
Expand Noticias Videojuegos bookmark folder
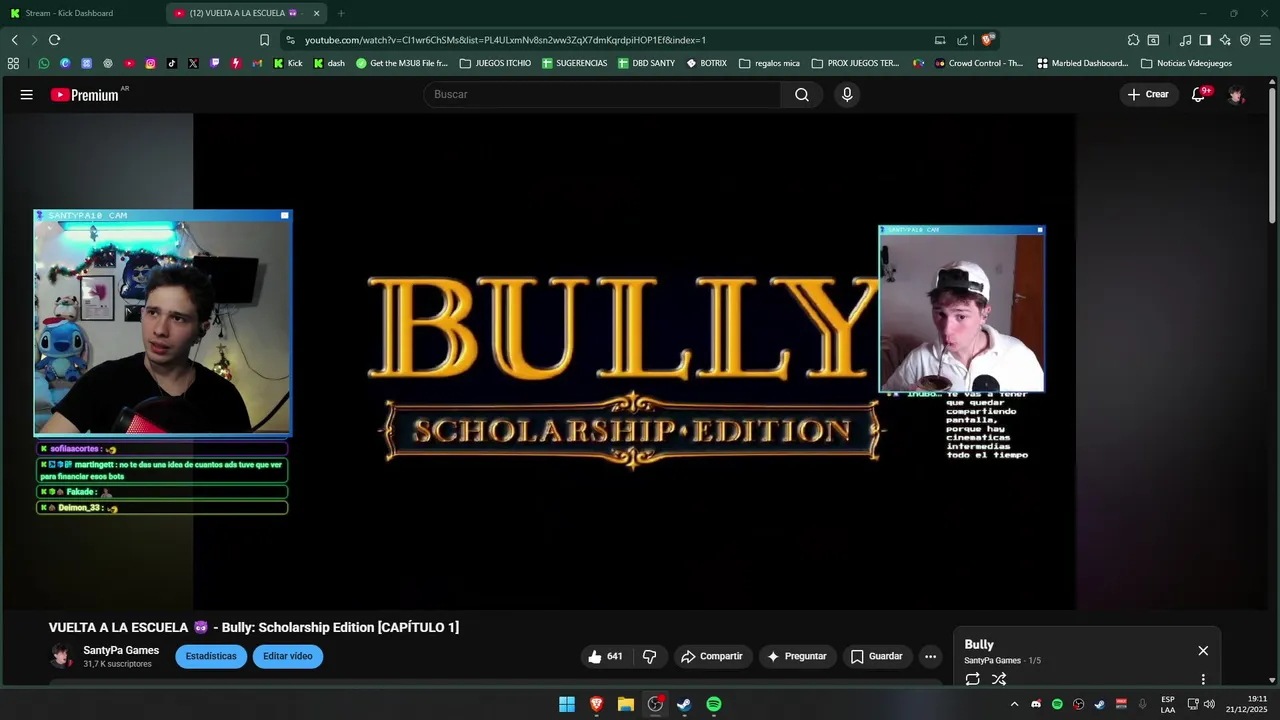1186,63
